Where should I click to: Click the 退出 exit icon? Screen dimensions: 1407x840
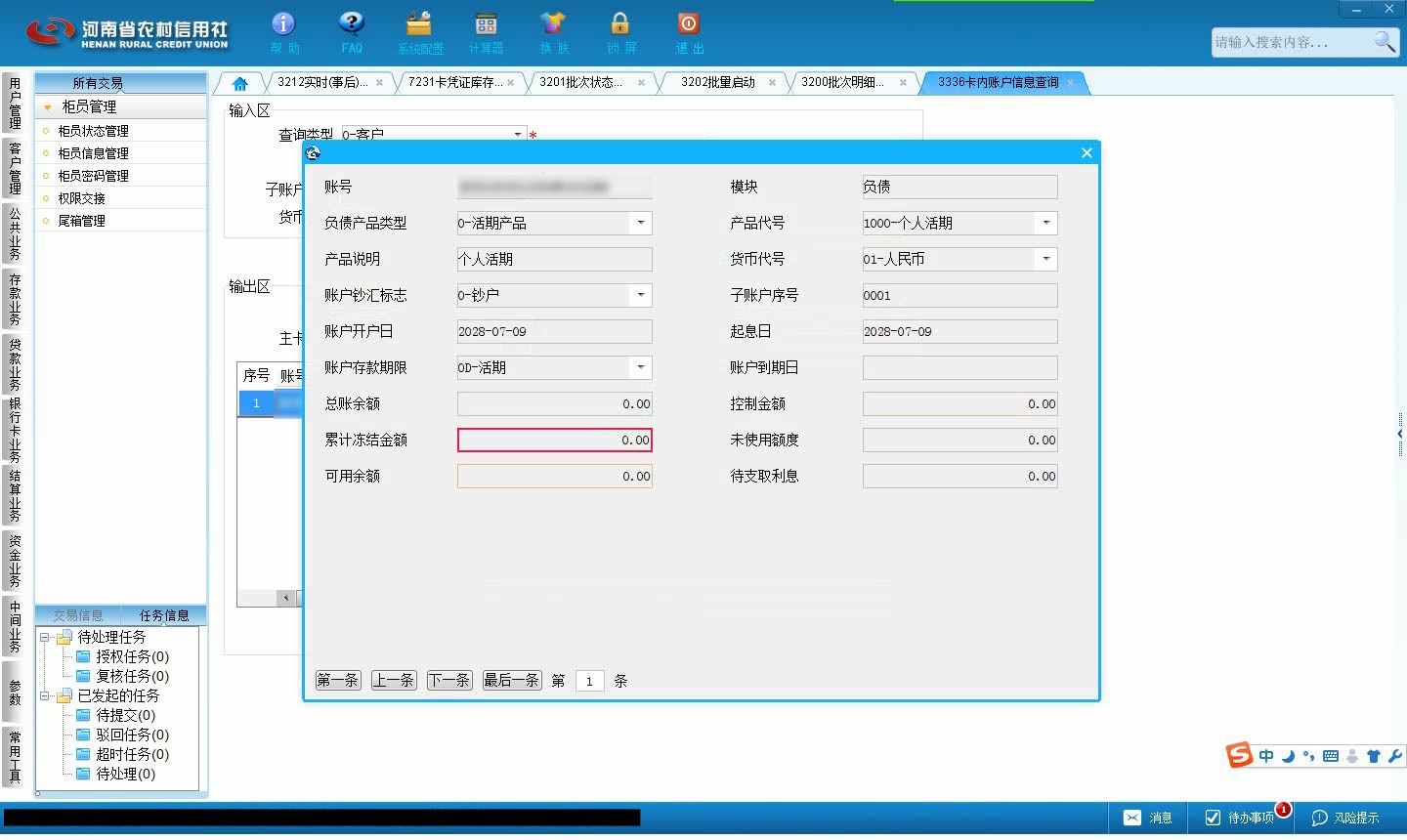688,23
